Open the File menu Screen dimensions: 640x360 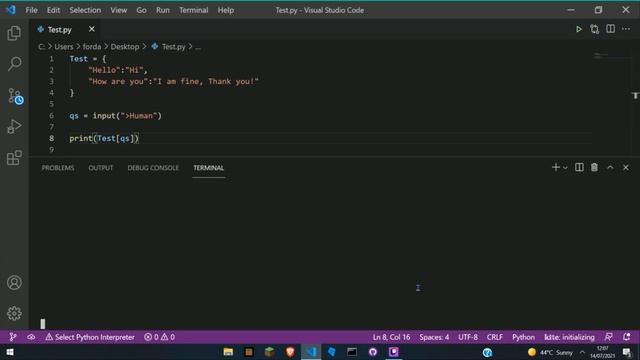tap(31, 10)
